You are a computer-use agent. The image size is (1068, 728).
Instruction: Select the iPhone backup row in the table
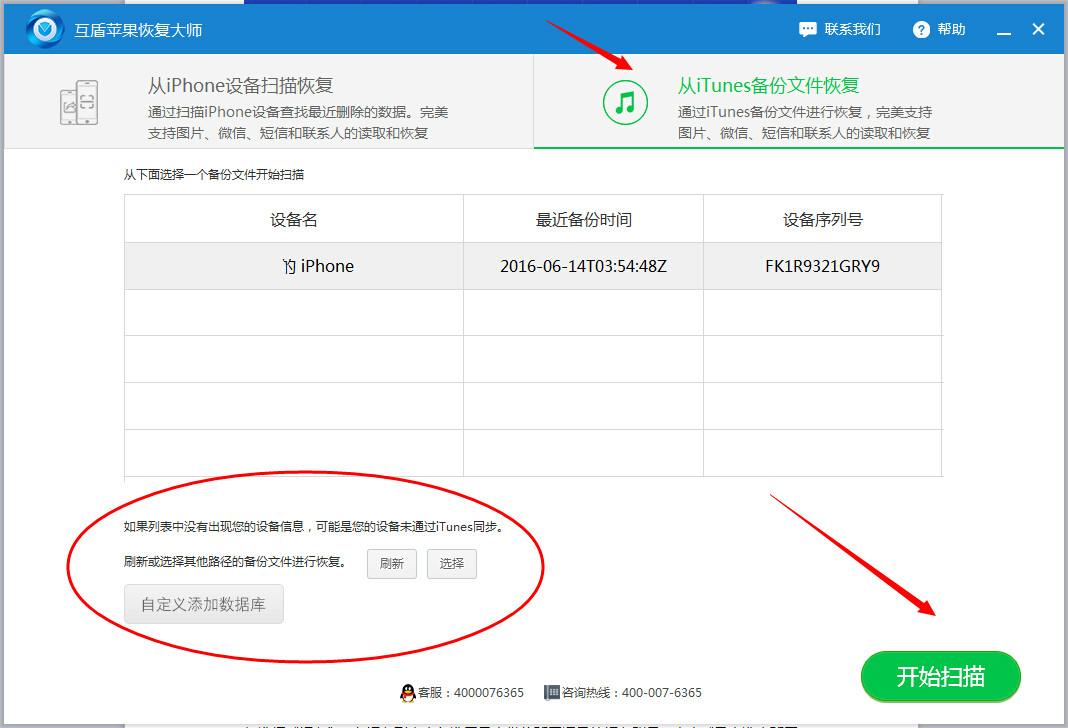pyautogui.click(x=318, y=266)
